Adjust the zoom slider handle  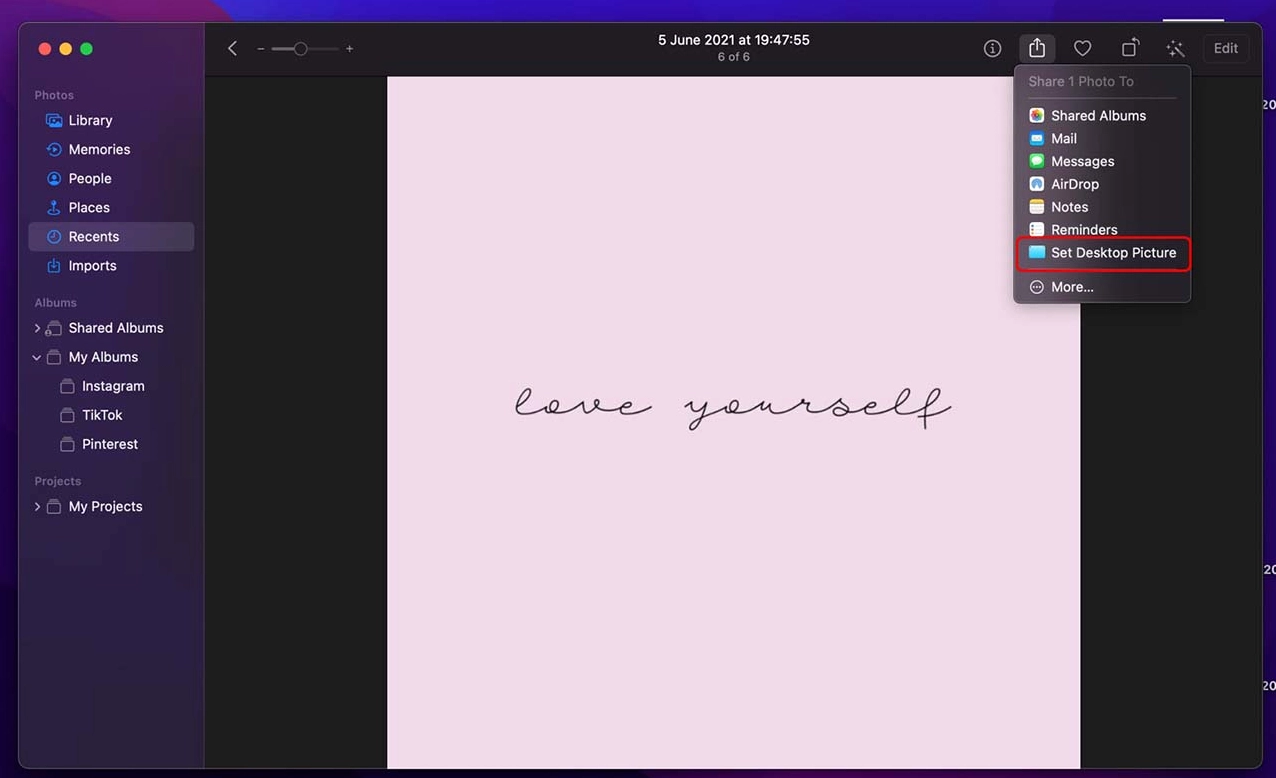coord(300,49)
